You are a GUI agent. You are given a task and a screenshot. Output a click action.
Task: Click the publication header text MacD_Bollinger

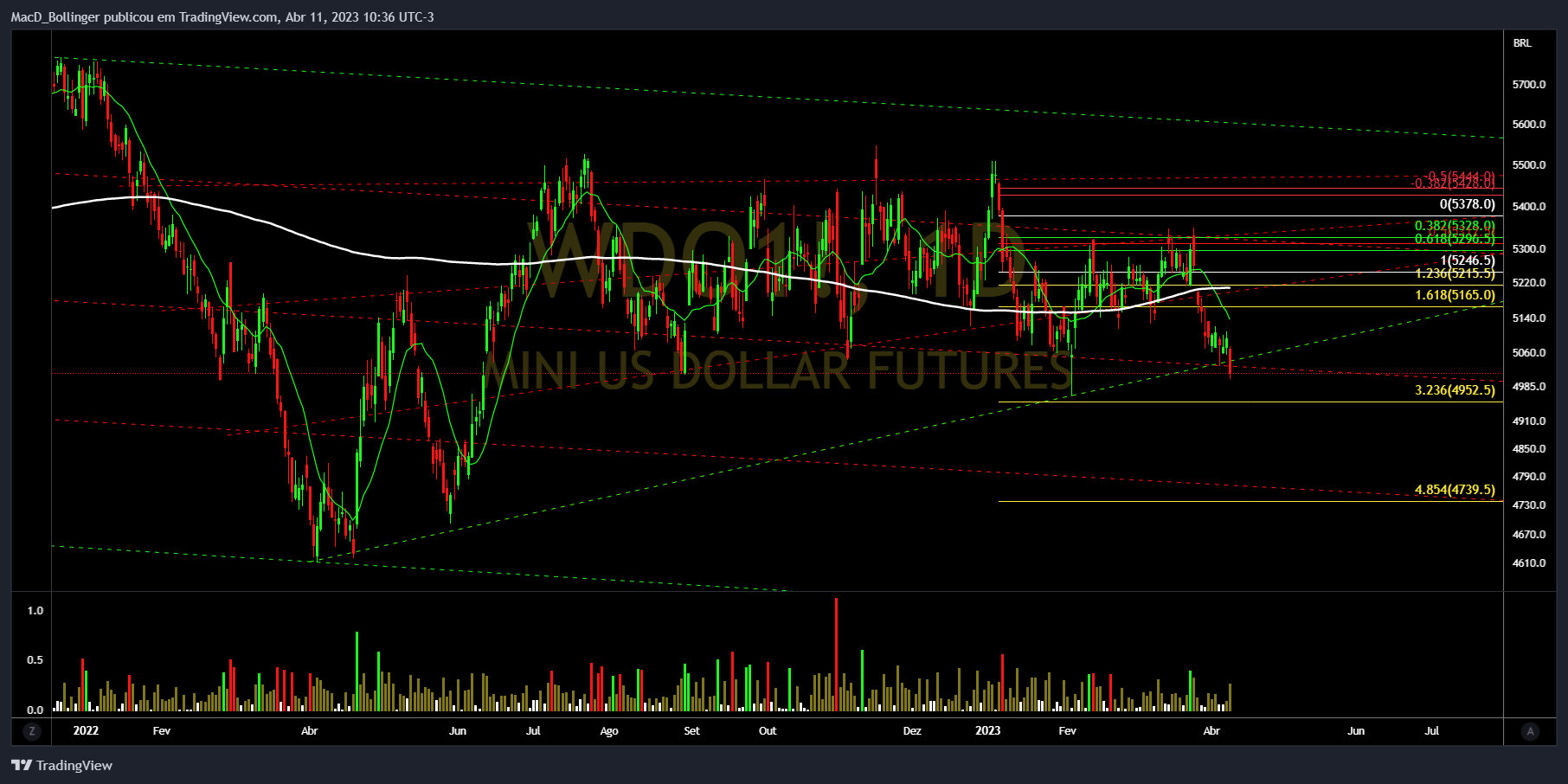tap(55, 17)
